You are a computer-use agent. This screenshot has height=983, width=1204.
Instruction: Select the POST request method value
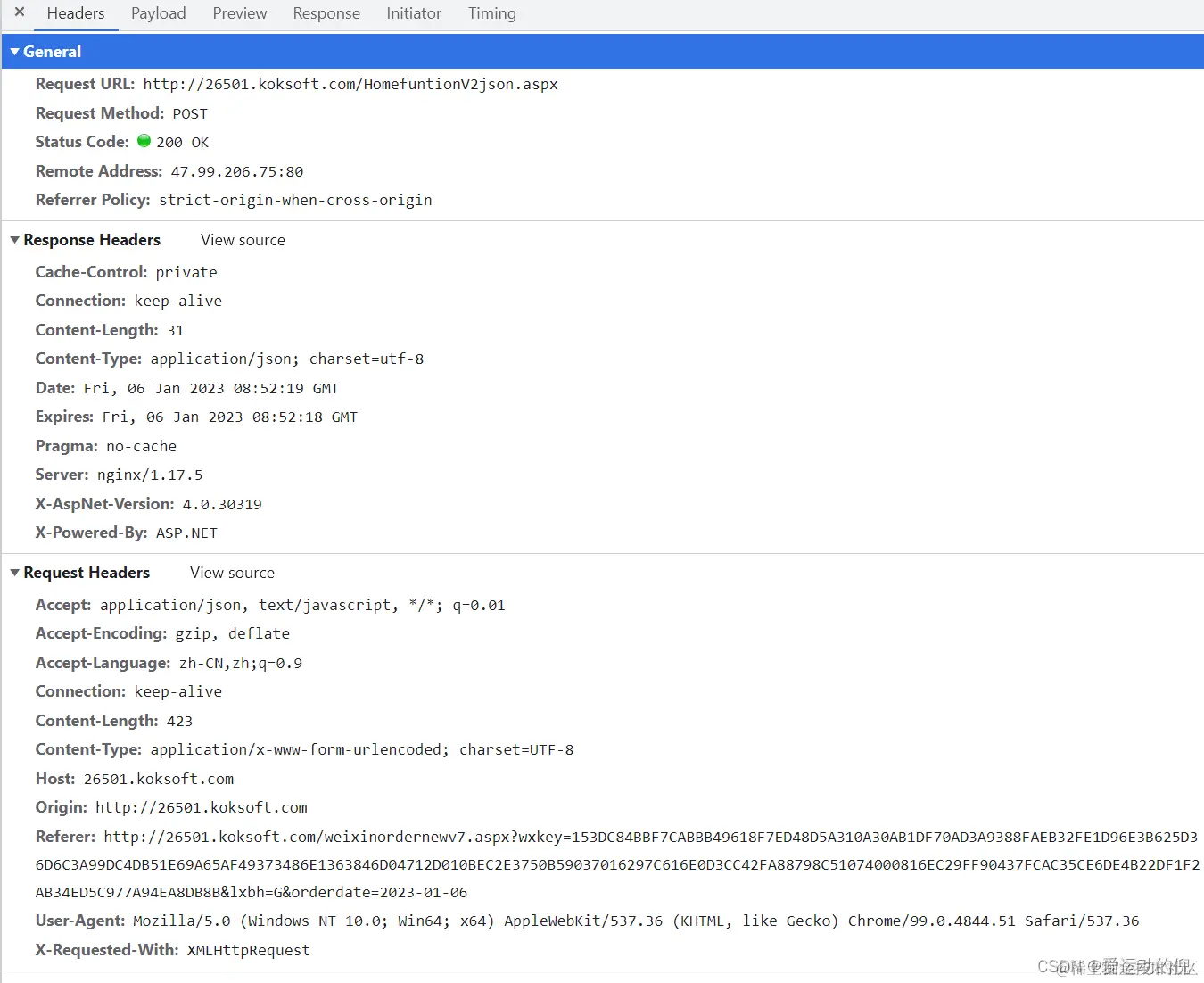(190, 113)
